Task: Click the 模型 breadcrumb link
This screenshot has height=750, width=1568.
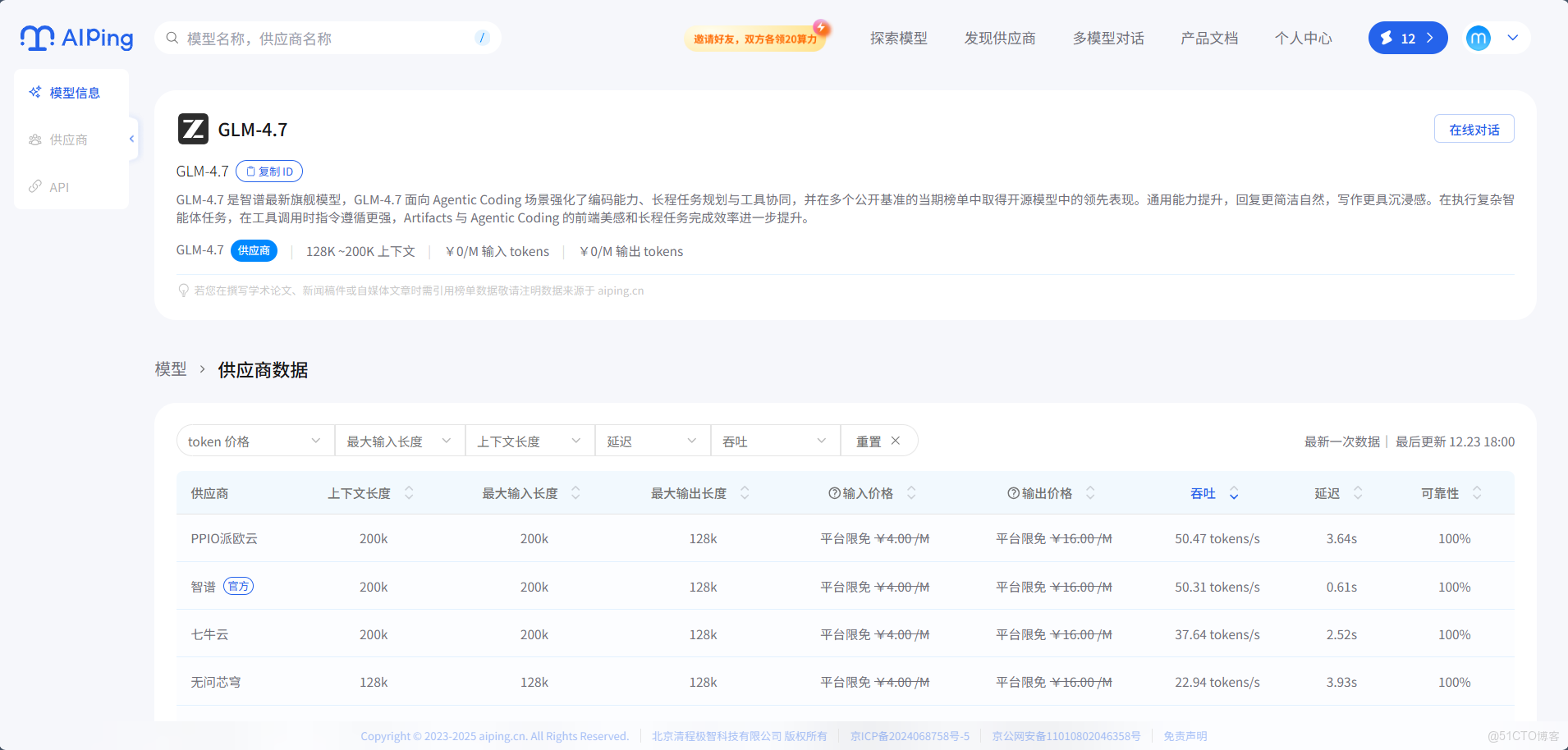Action: tap(171, 369)
